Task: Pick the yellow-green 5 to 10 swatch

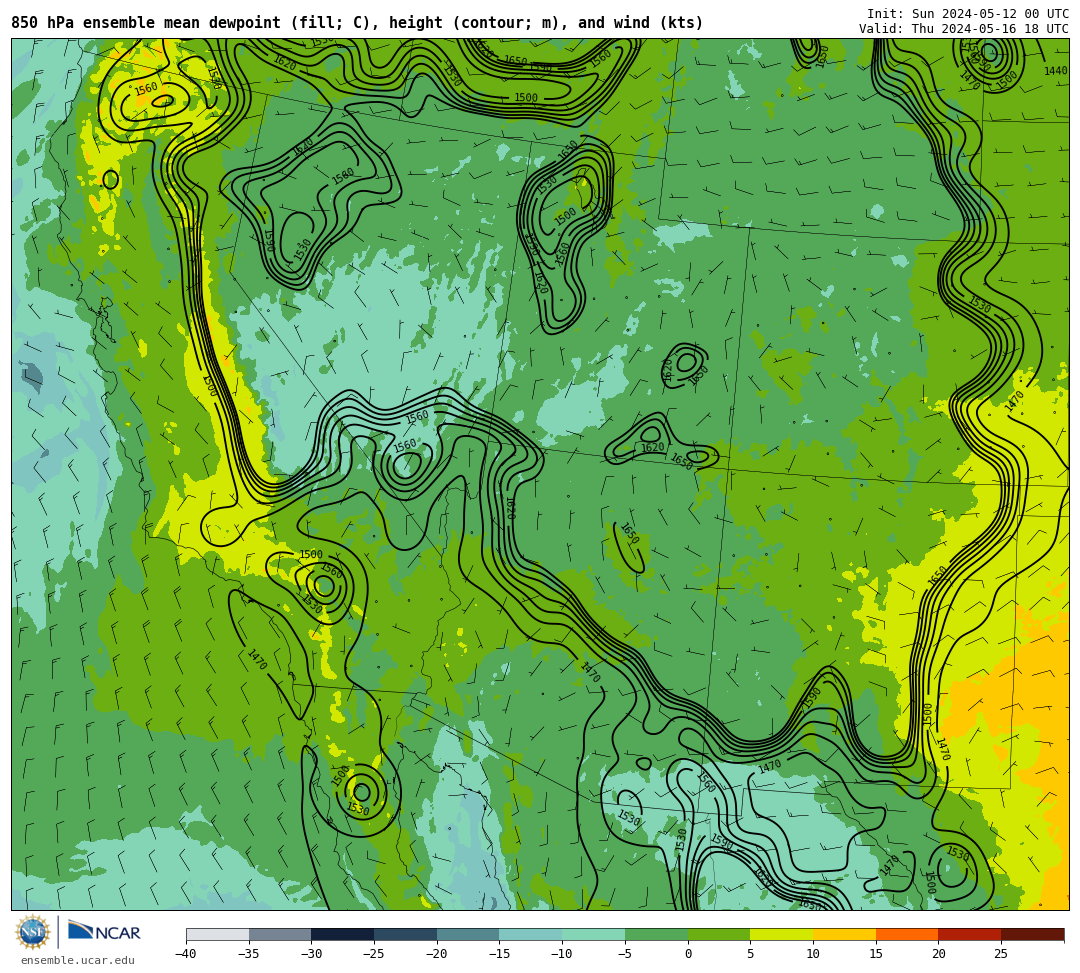Action: point(782,935)
